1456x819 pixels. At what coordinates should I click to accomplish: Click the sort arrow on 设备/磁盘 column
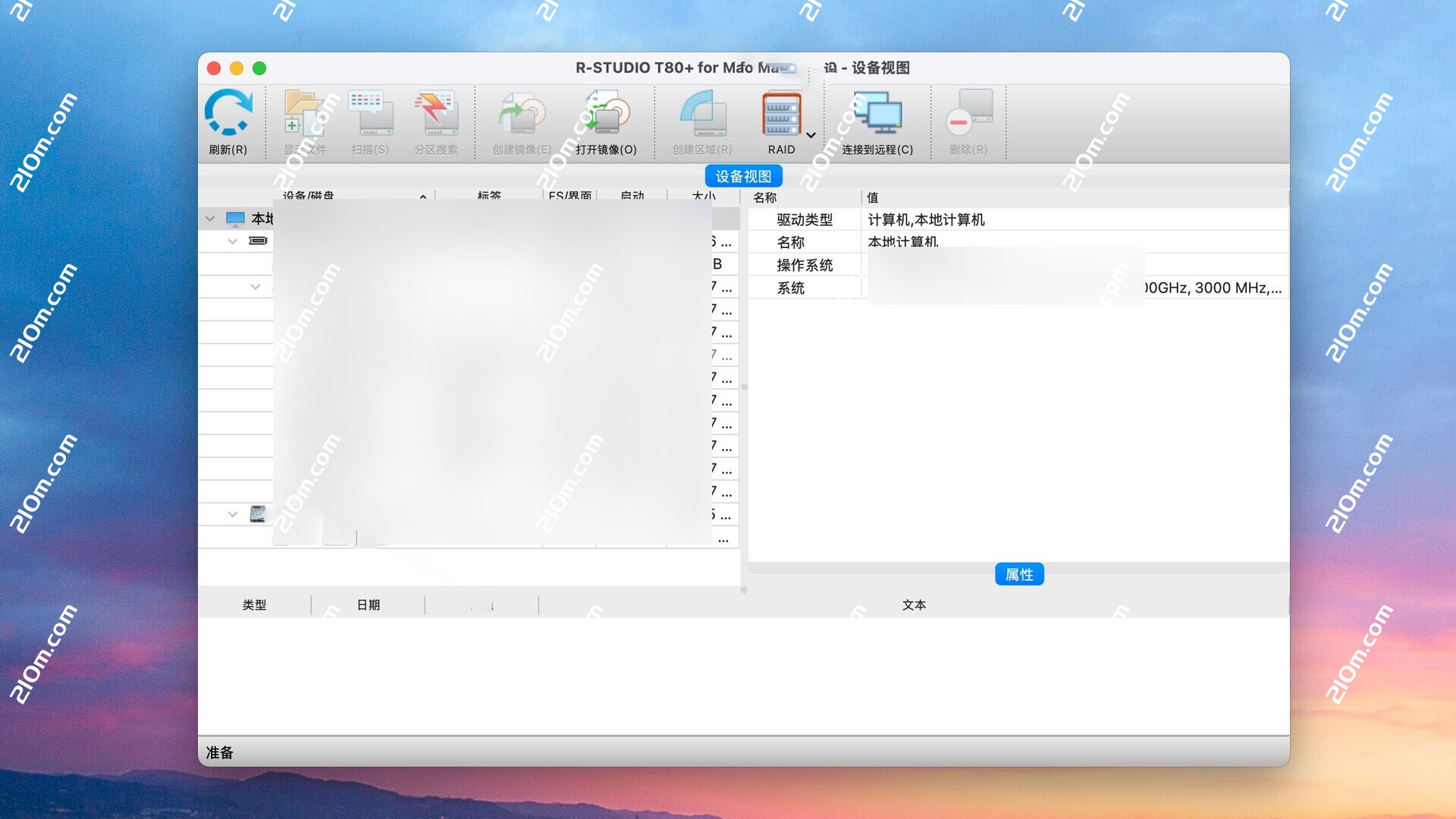(x=422, y=196)
